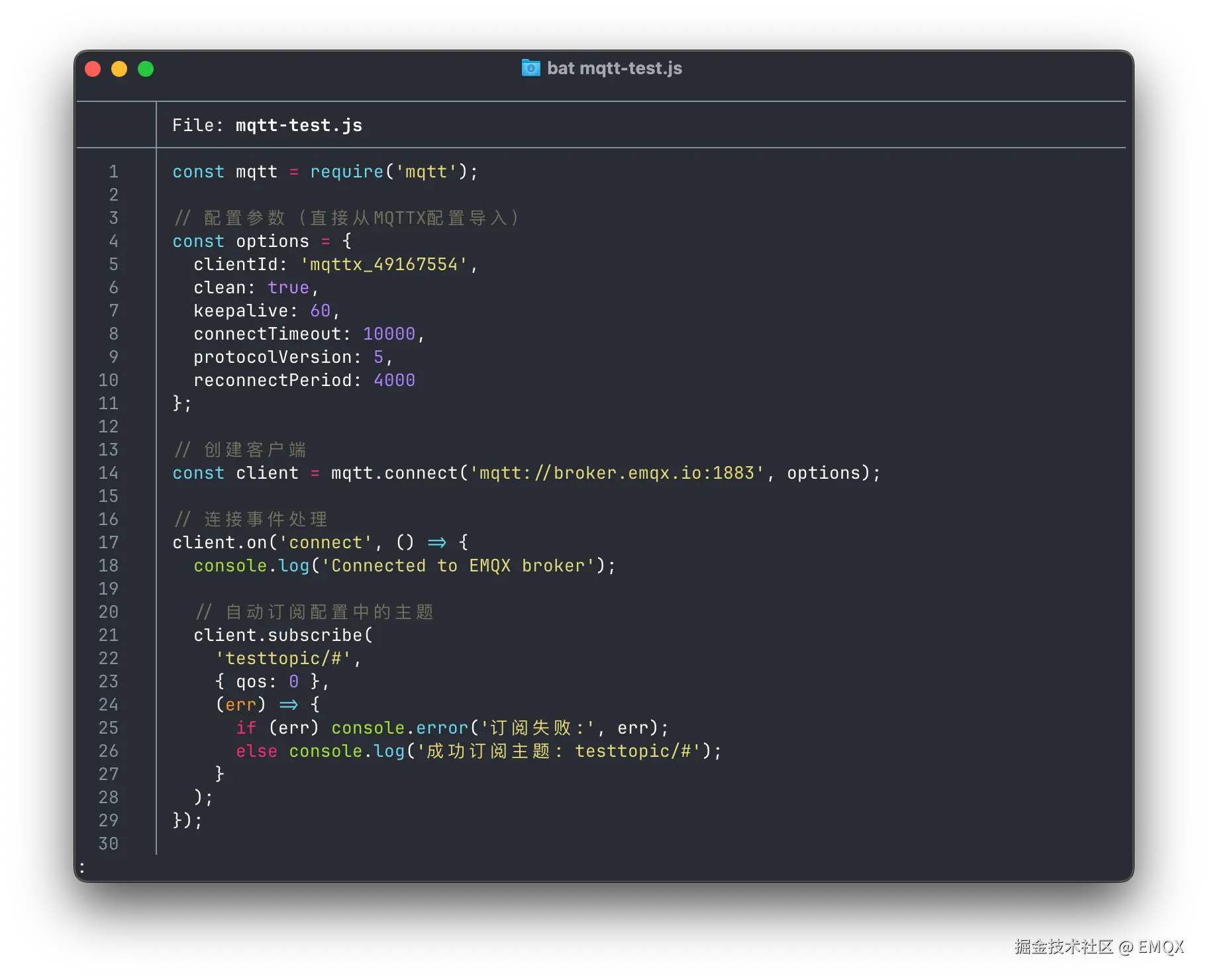Click the broker URL 'mqtt://broker.emqx.io:1883'
The height and width of the screenshot is (980, 1208).
click(x=616, y=473)
